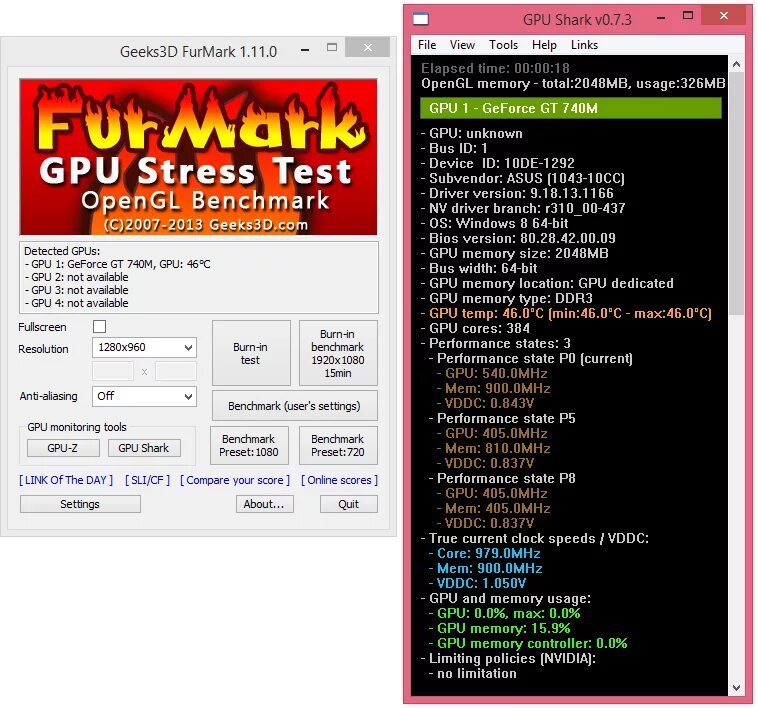Click the GPU cores: 384 line
Image resolution: width=758 pixels, height=708 pixels.
tap(475, 329)
